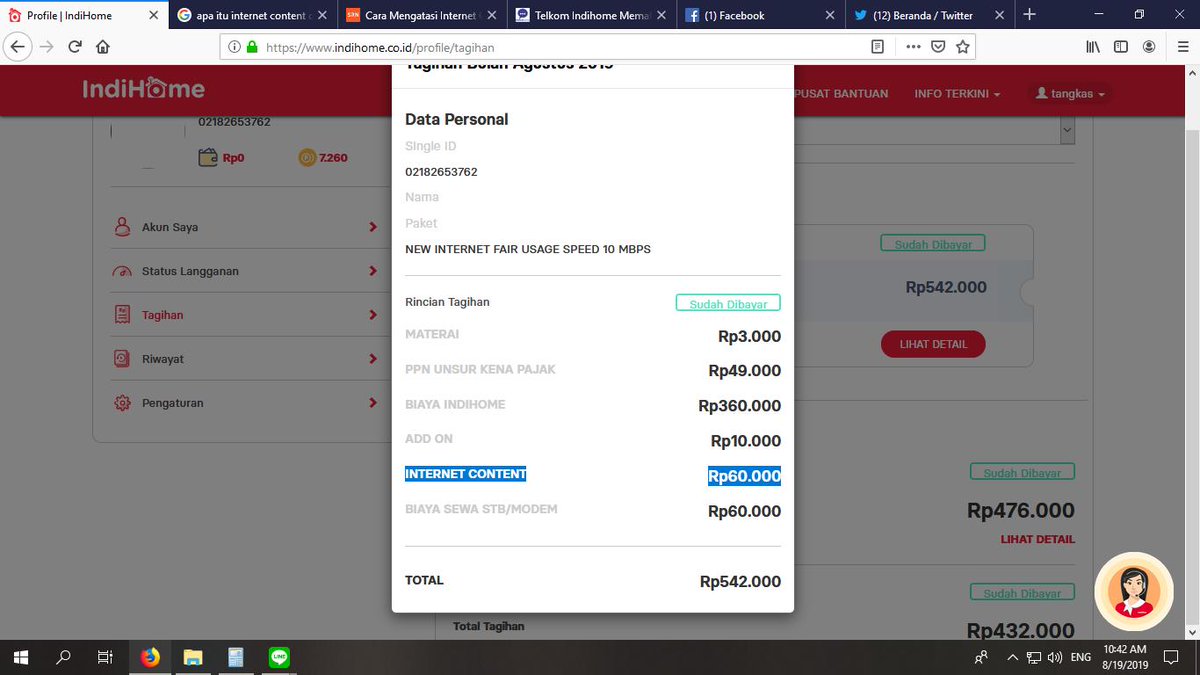The height and width of the screenshot is (675, 1200).
Task: Open the LINE app on taskbar
Action: tap(279, 657)
